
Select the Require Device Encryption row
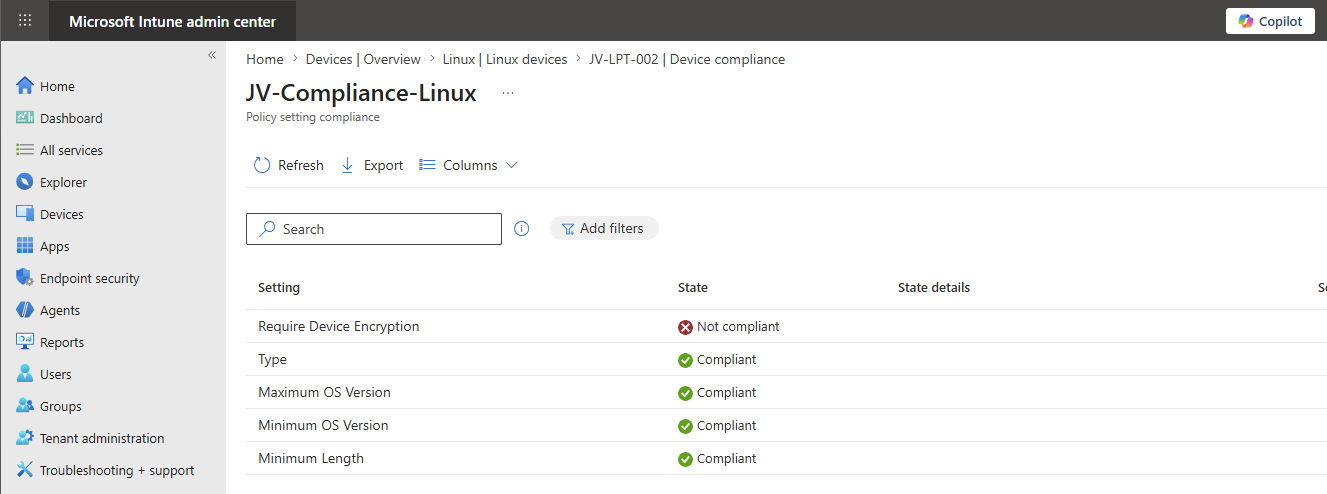(x=786, y=326)
